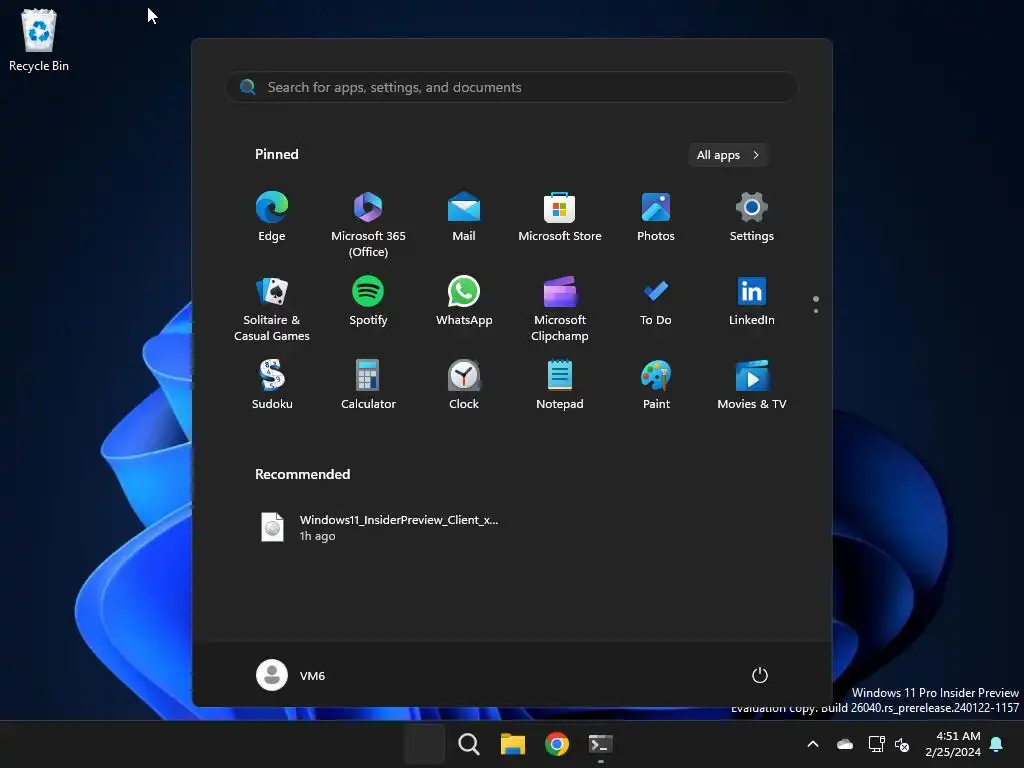Launch Paint
Image resolution: width=1024 pixels, height=768 pixels.
click(x=656, y=385)
